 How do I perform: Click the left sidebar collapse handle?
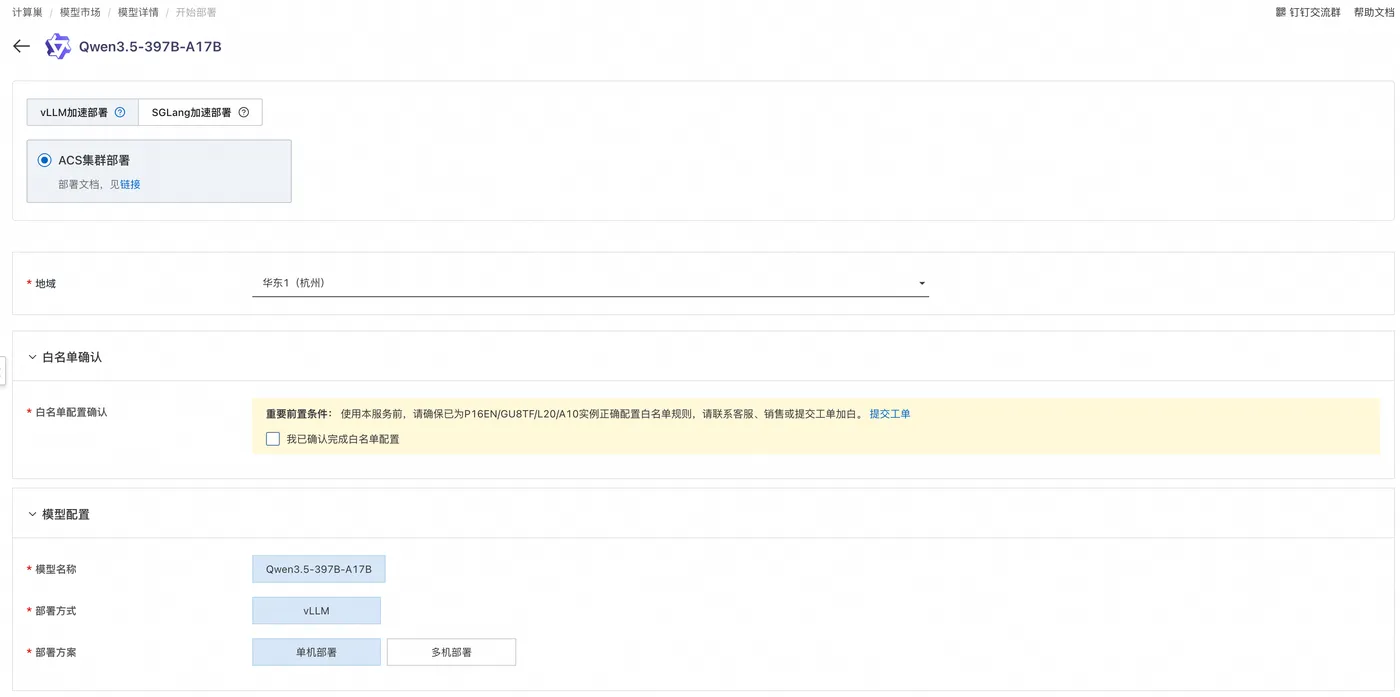pos(3,371)
